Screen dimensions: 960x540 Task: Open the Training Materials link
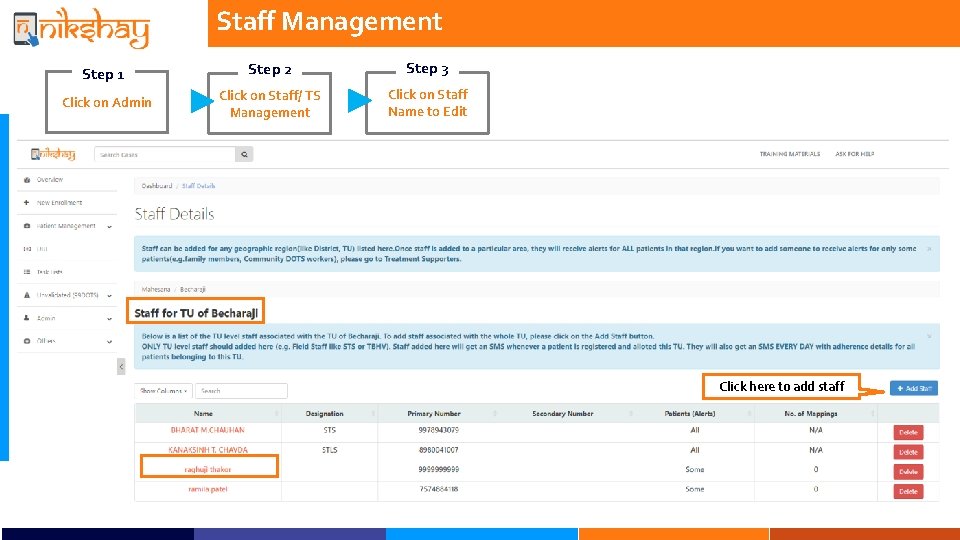pos(790,154)
